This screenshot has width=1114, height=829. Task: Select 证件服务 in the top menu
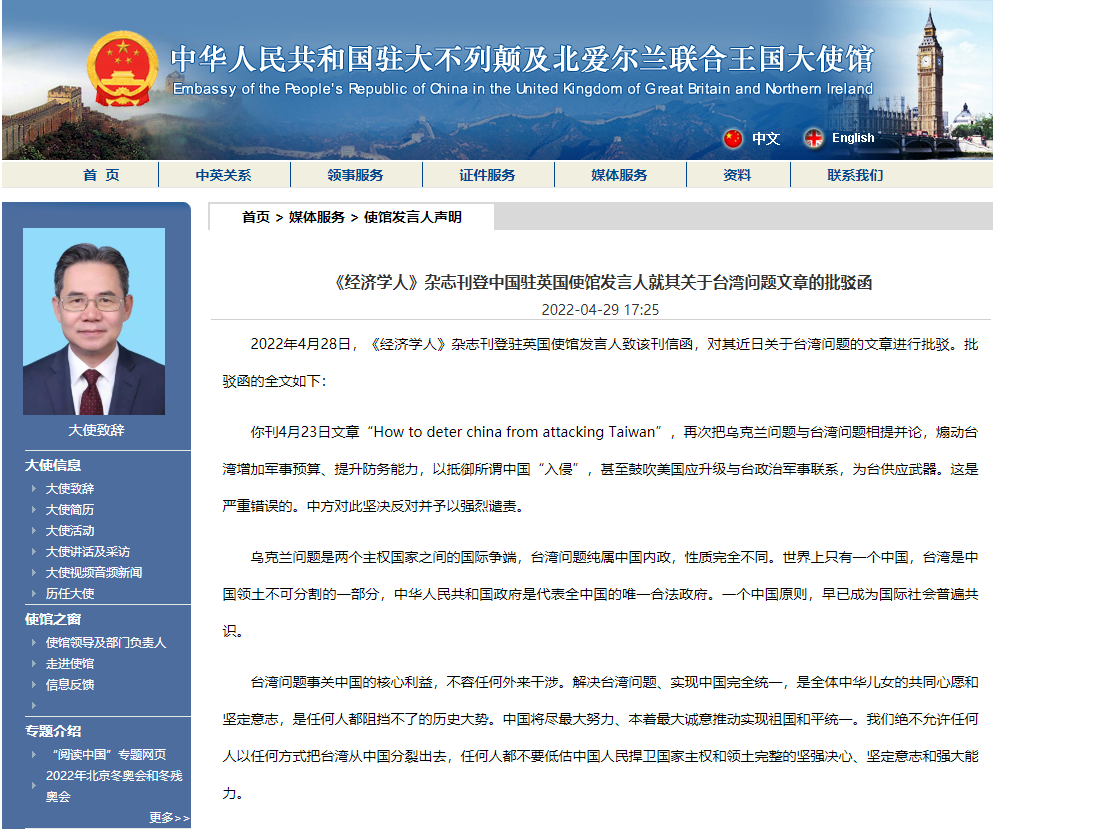[x=486, y=174]
